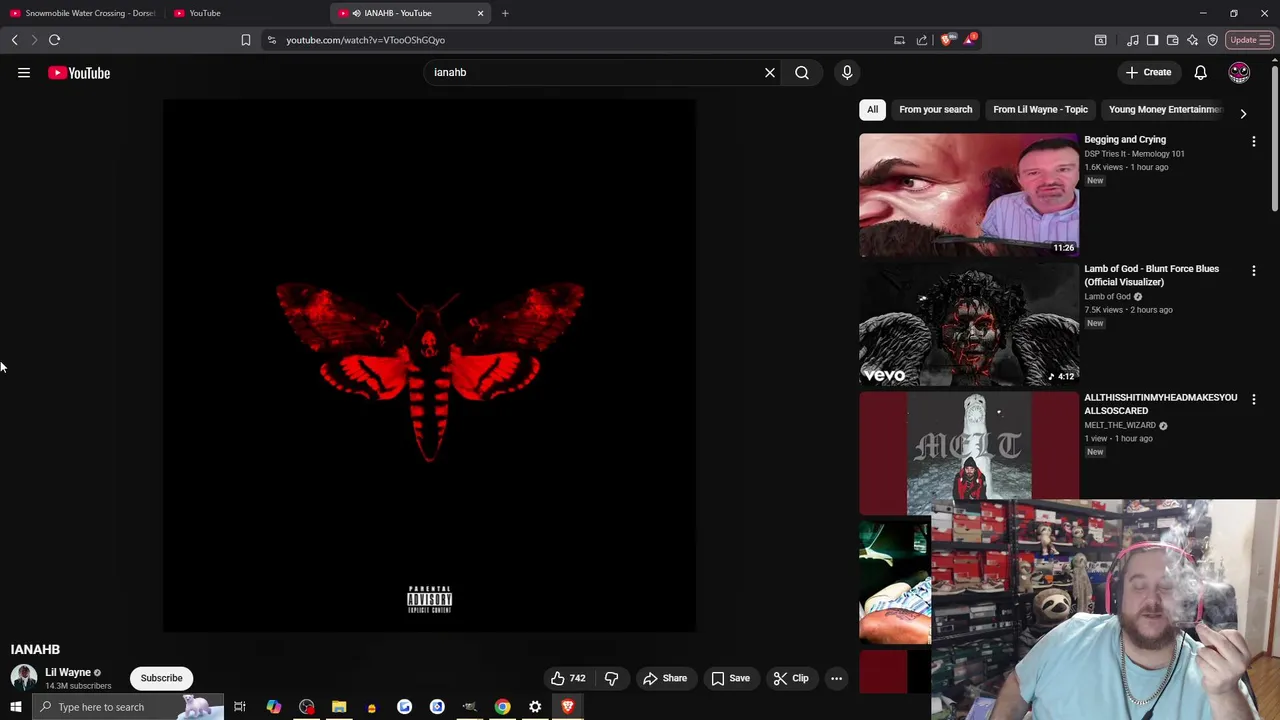Launch File Explorer from taskbar
Screen dimensions: 1280x720
pos(339,707)
